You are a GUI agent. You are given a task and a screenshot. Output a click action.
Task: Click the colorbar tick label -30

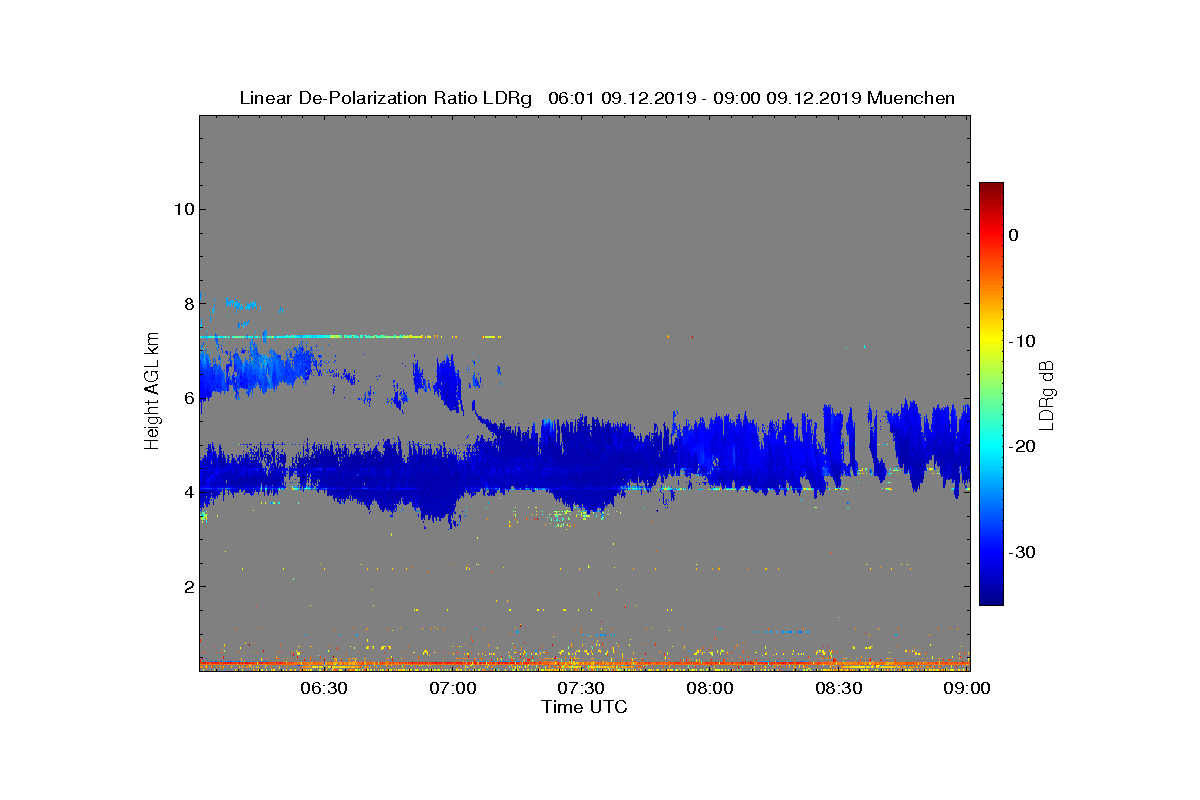tap(1021, 553)
